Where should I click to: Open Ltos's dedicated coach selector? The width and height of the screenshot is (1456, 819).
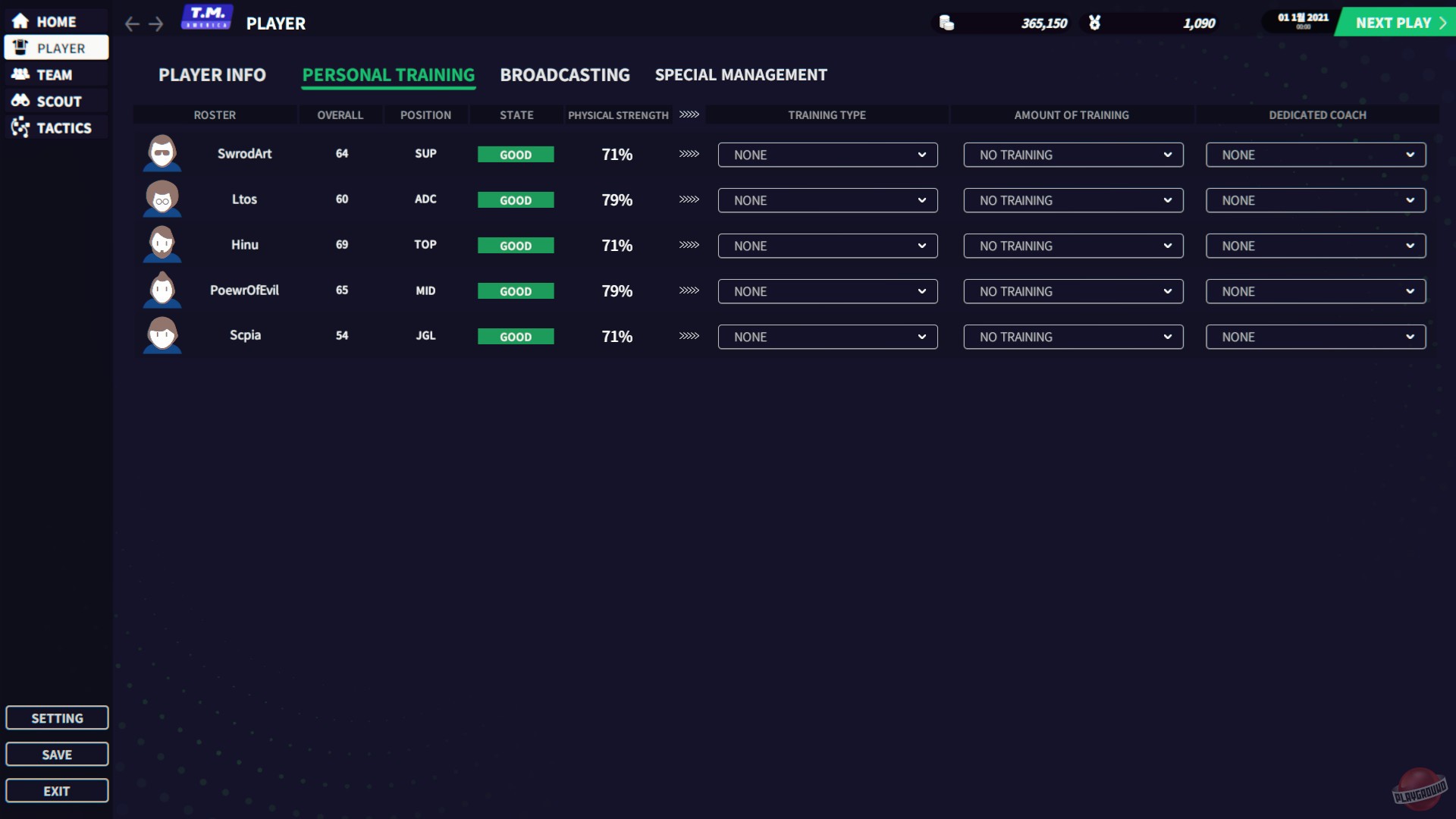(1315, 200)
